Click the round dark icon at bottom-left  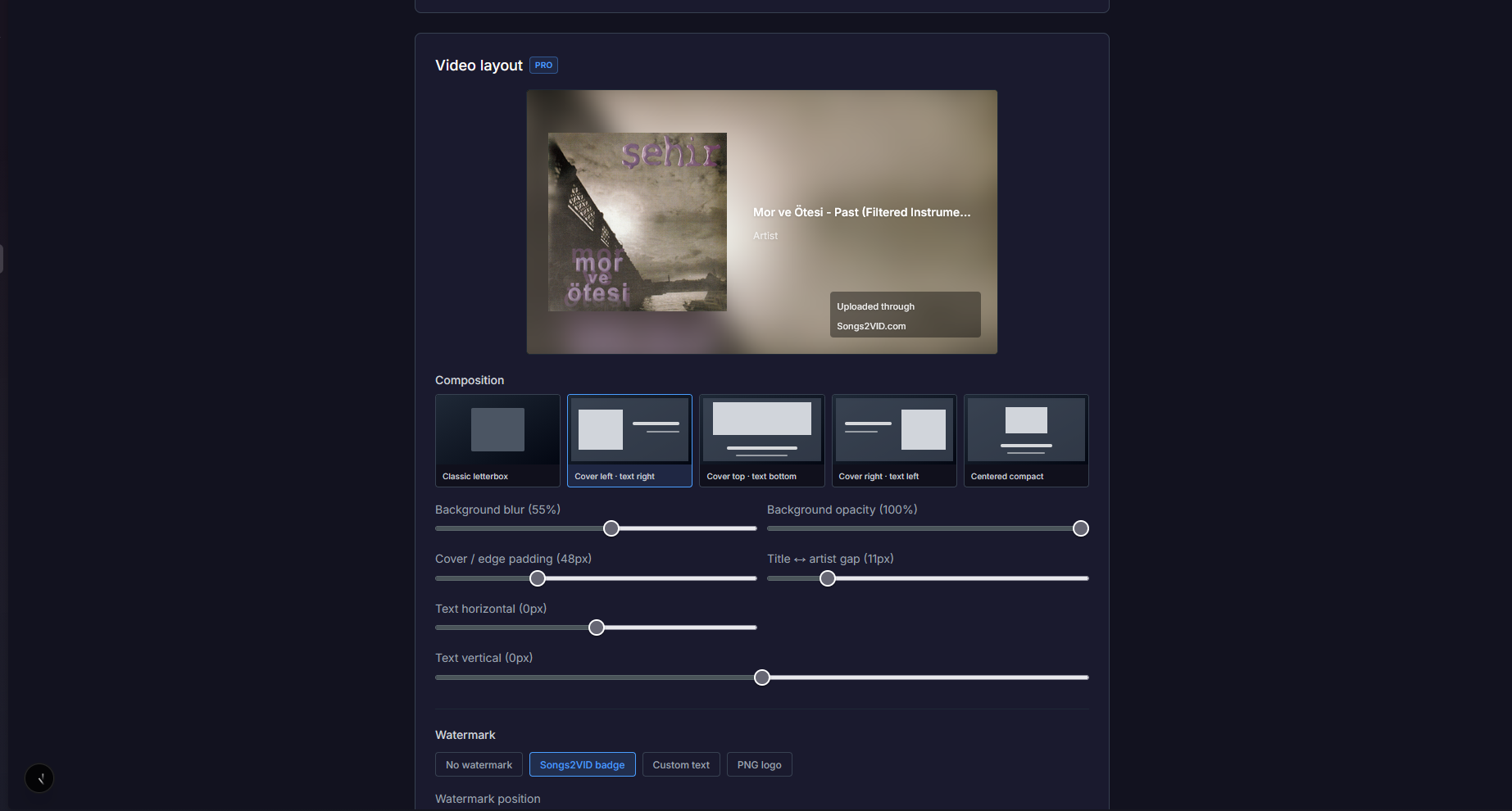[39, 778]
